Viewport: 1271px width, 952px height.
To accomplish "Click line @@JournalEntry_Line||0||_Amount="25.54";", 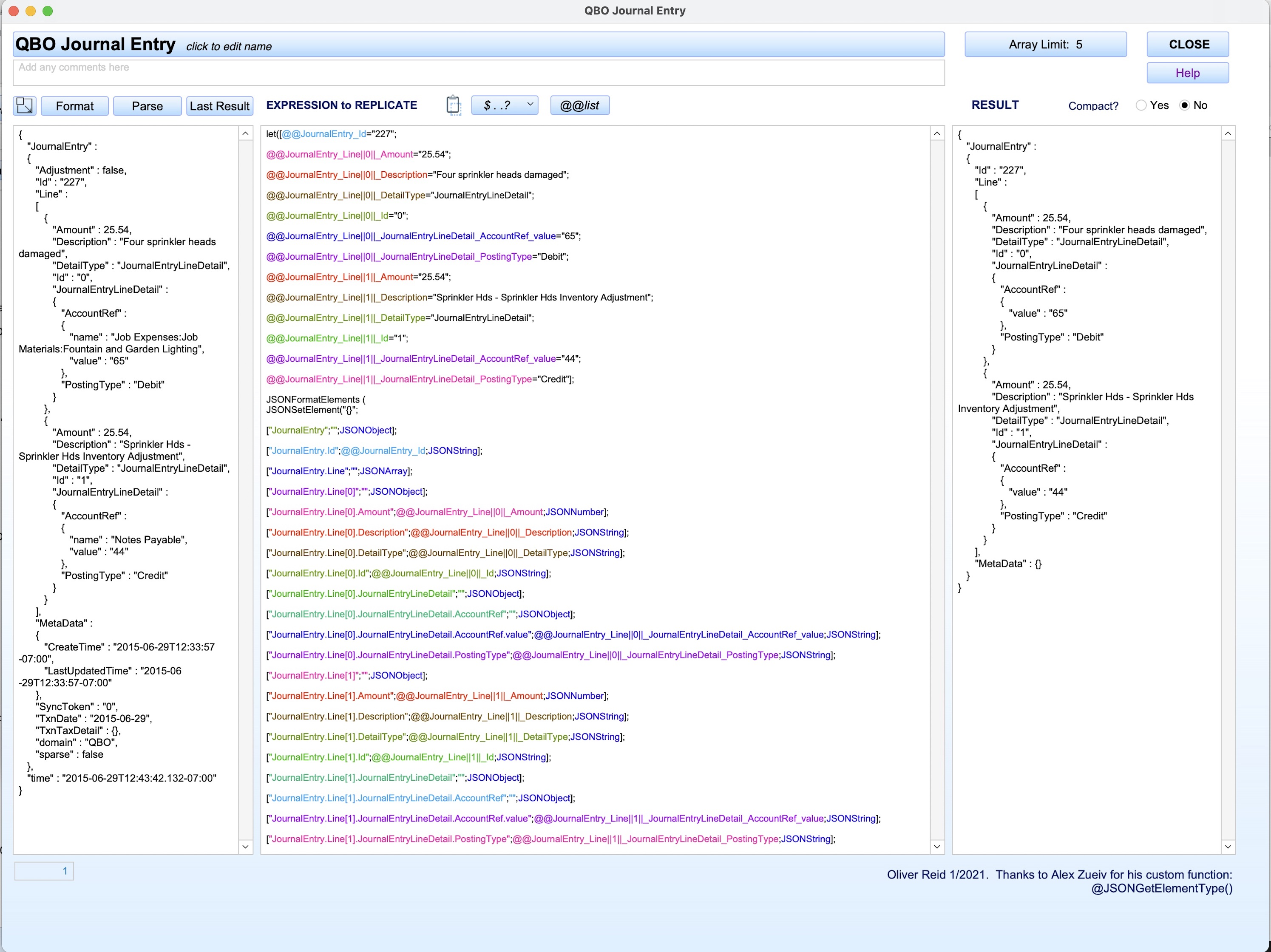I will (358, 155).
